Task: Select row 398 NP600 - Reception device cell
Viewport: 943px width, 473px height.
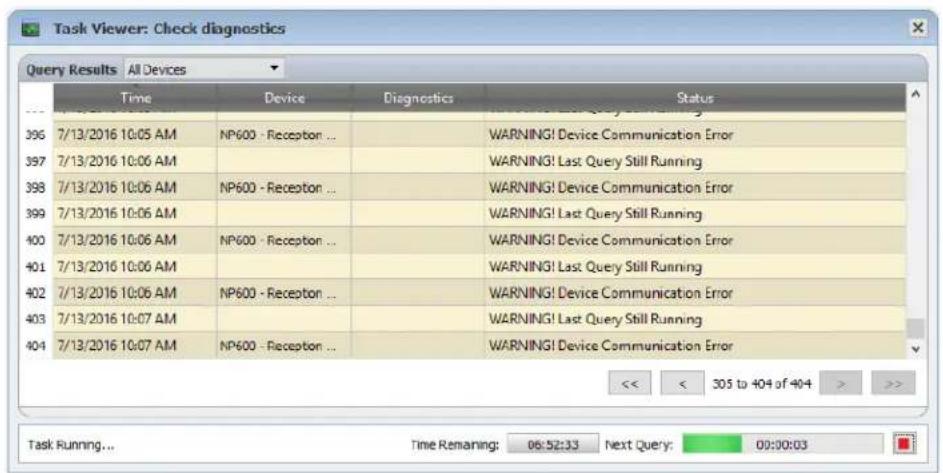Action: pos(284,188)
